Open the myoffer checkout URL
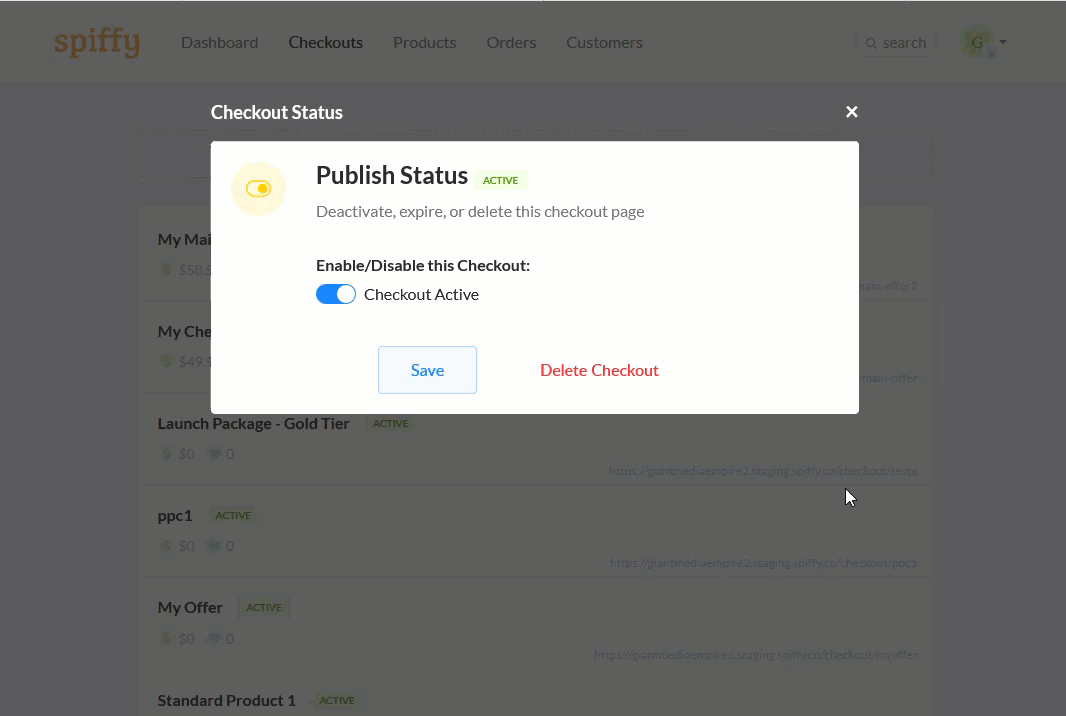Image resolution: width=1066 pixels, height=716 pixels. [756, 655]
